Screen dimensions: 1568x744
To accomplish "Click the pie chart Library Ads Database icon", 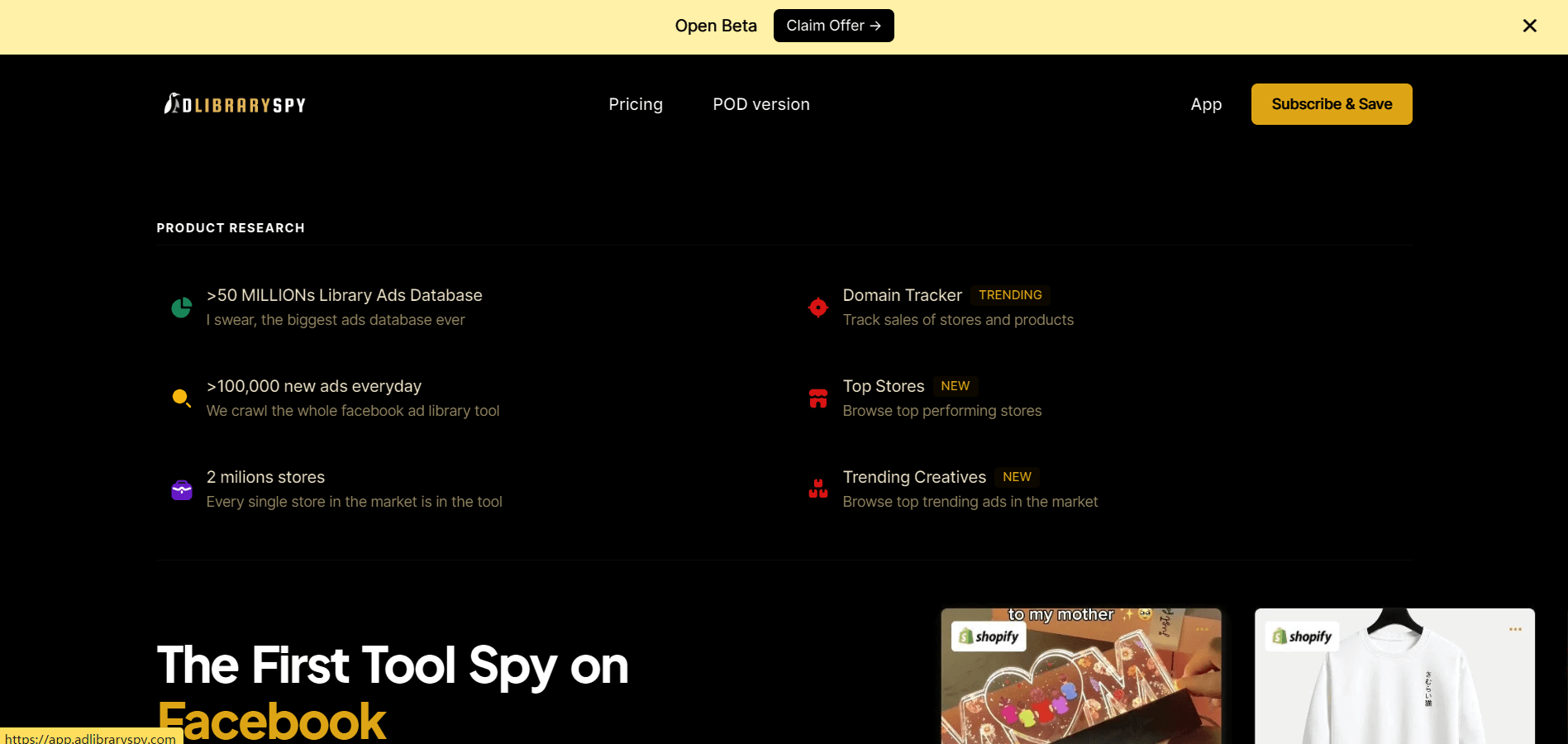I will pyautogui.click(x=181, y=307).
